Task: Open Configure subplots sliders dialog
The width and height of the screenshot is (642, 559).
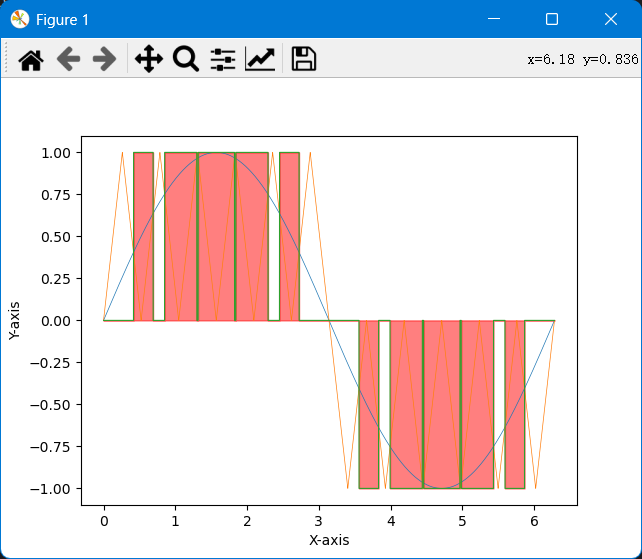Action: click(x=223, y=59)
